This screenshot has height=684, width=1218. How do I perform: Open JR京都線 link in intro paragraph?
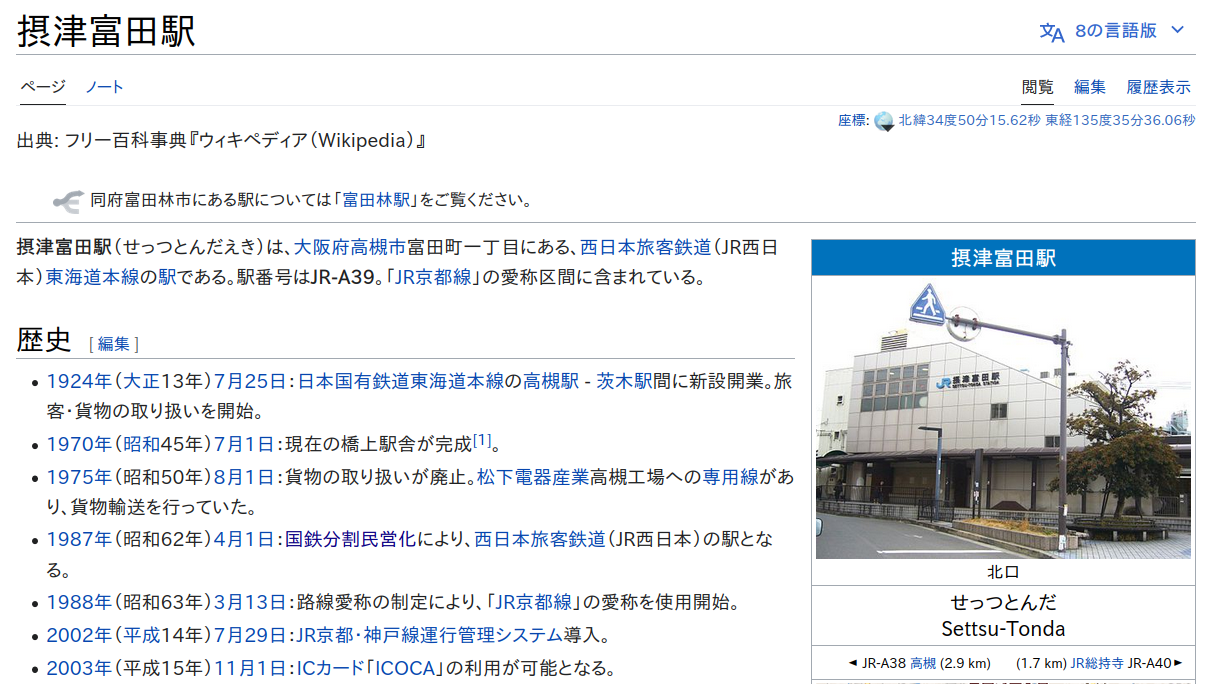pyautogui.click(x=433, y=277)
